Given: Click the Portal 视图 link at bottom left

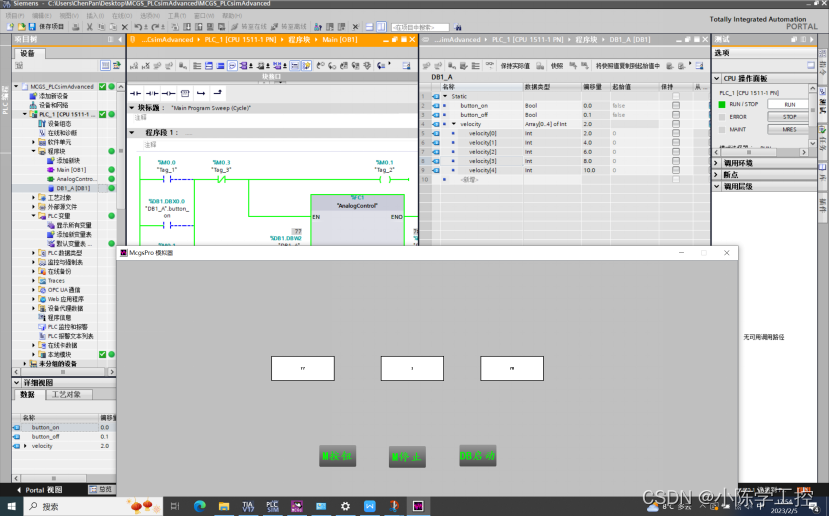Looking at the screenshot, I should click(x=40, y=490).
